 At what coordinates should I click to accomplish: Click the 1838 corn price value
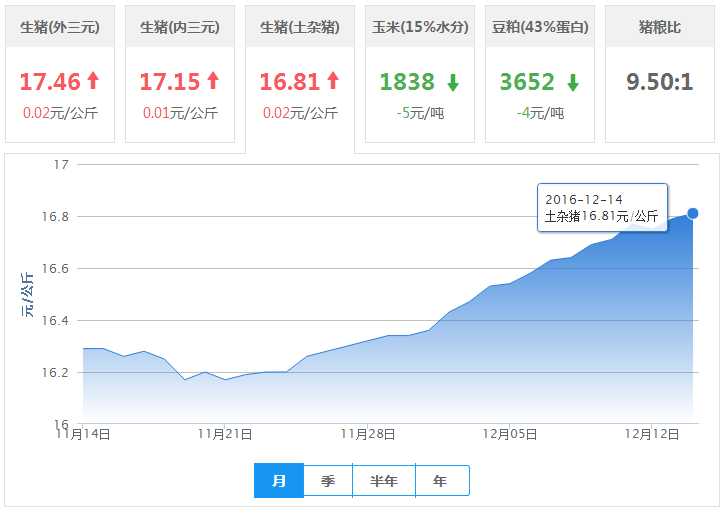click(x=408, y=82)
